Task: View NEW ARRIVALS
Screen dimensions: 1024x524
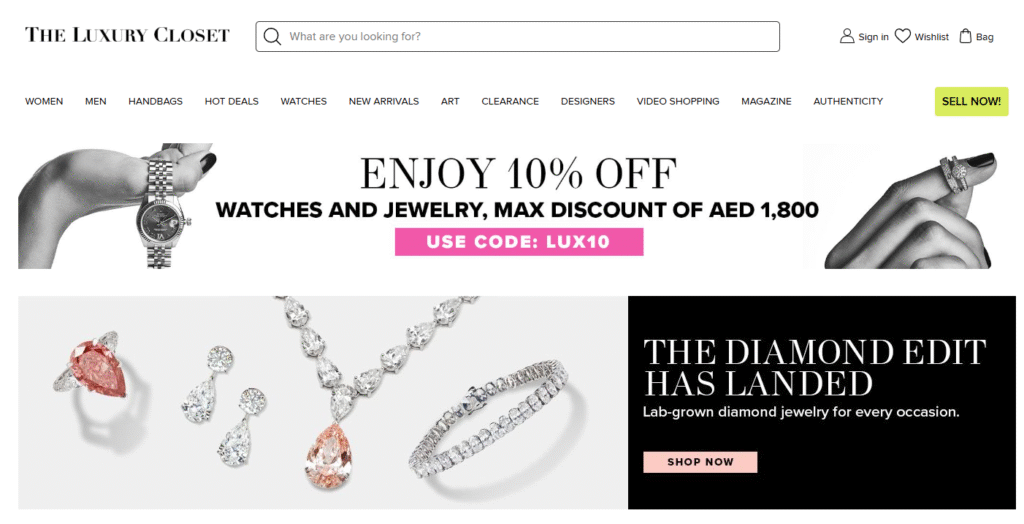Action: 383,101
